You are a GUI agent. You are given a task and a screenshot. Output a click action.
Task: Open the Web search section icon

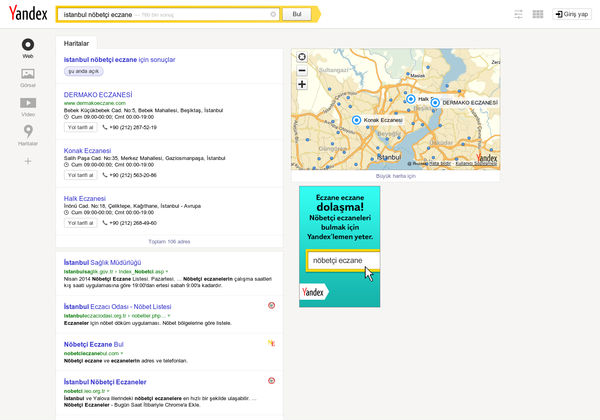[x=28, y=45]
